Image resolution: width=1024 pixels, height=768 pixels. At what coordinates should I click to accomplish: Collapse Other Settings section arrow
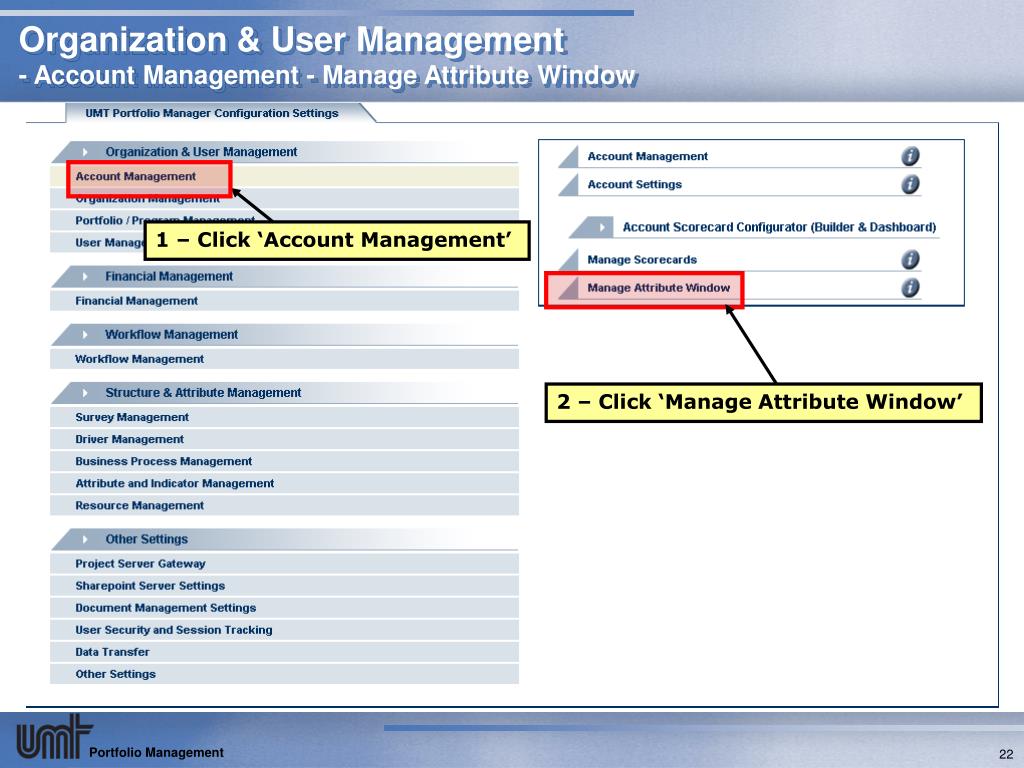point(85,539)
